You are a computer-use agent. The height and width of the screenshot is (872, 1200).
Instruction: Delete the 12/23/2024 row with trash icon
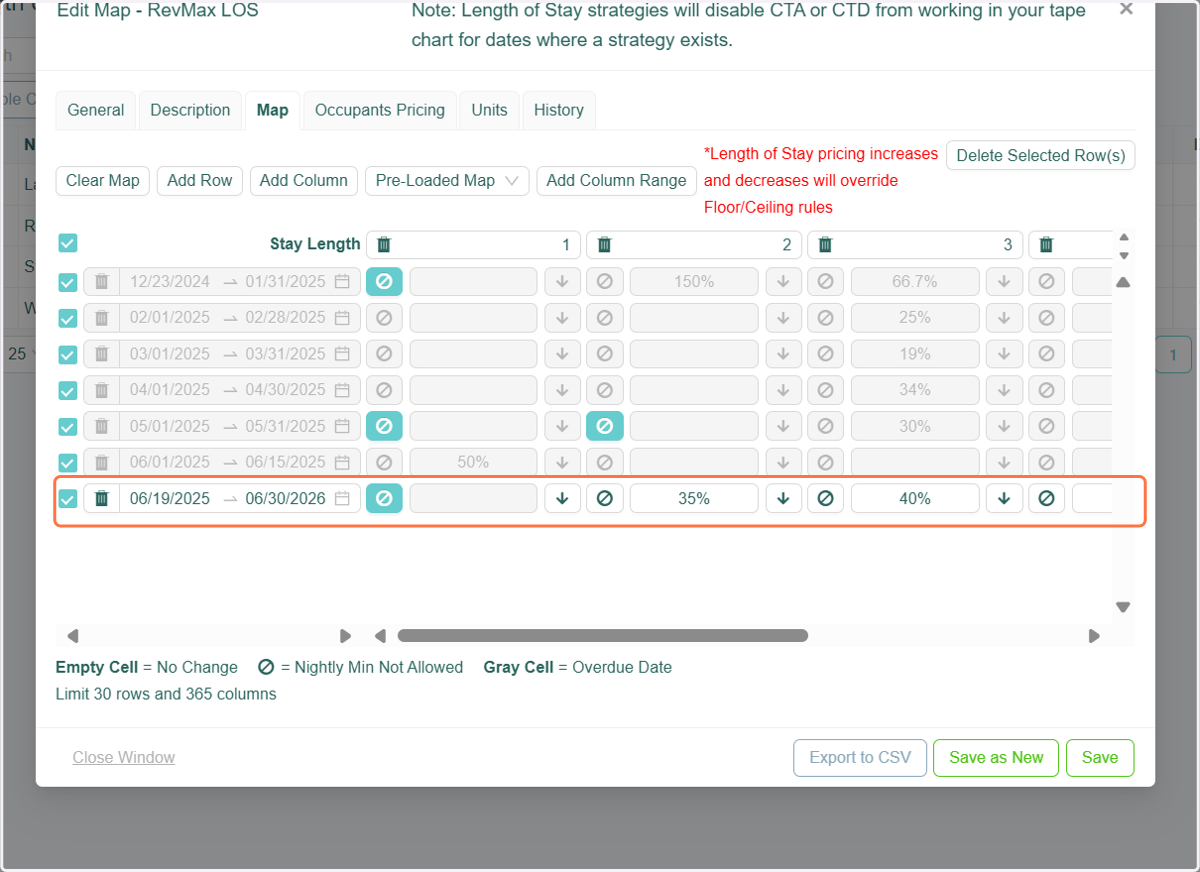(101, 282)
